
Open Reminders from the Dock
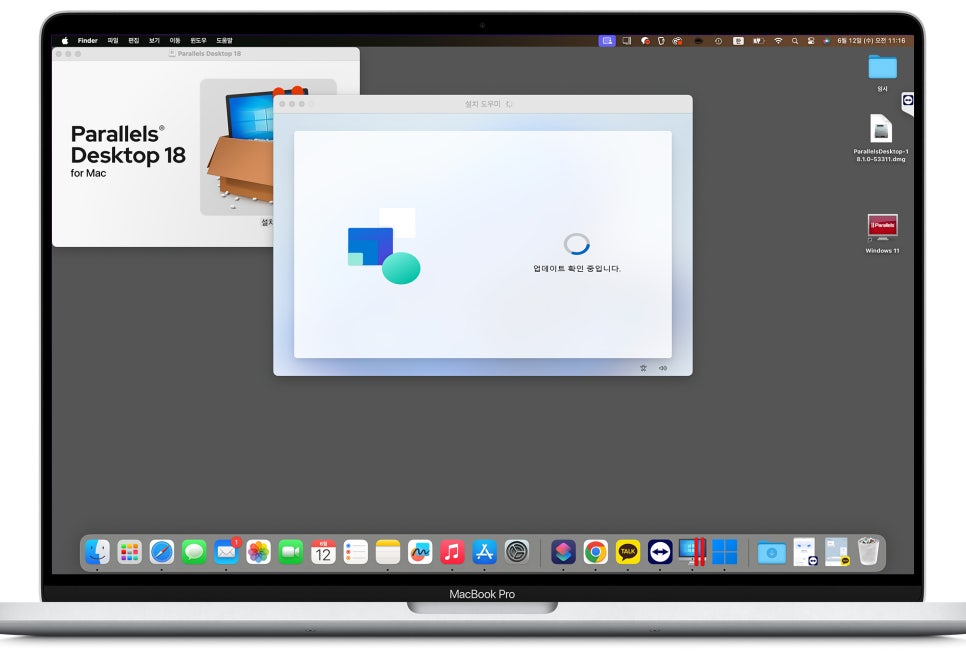(355, 552)
